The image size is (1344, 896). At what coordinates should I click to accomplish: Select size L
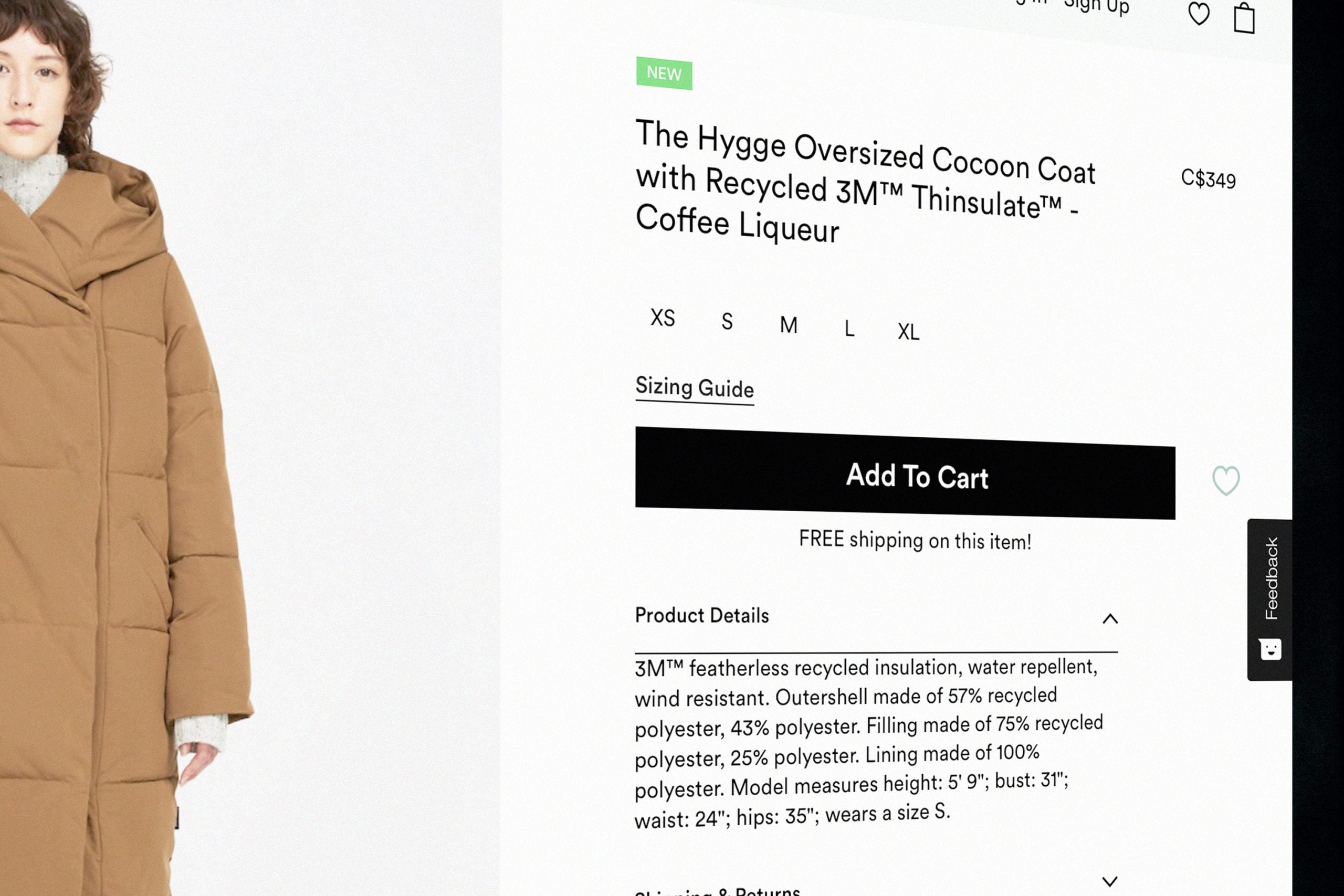850,329
